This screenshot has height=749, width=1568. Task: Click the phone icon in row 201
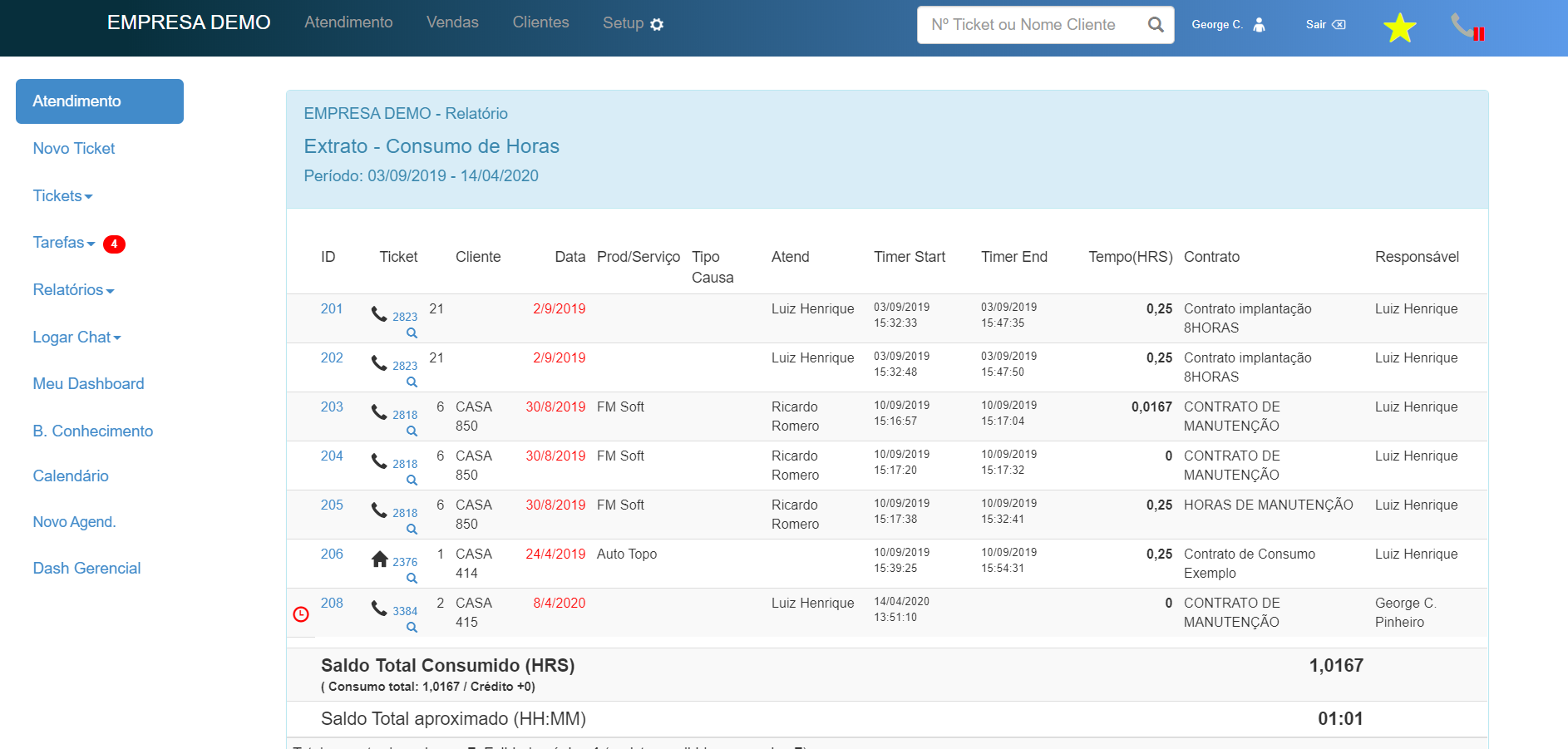click(379, 313)
